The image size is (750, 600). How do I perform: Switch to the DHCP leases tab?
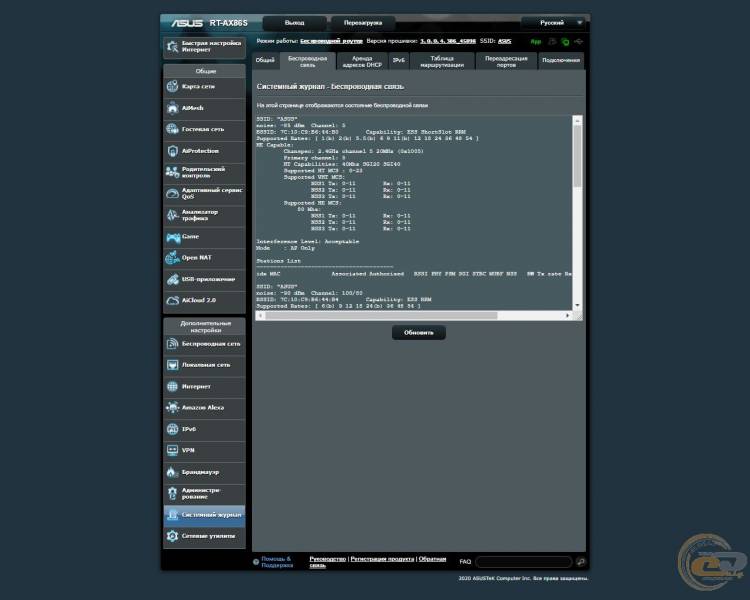362,61
